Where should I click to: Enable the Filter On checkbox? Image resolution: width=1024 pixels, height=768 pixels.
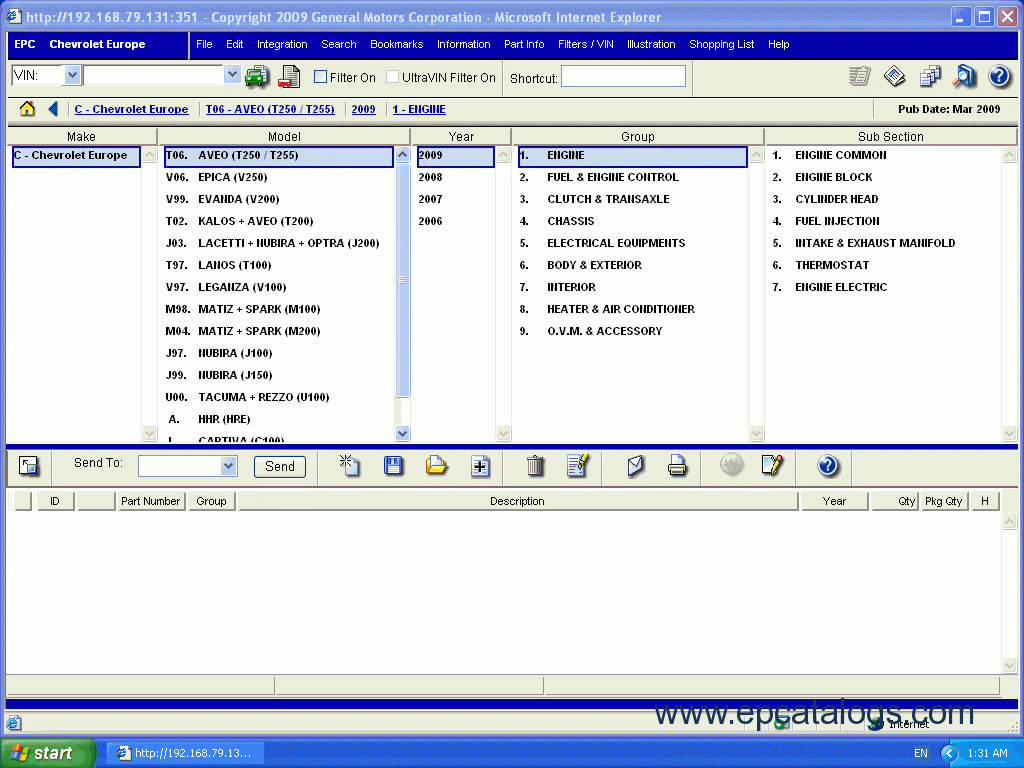tap(320, 77)
